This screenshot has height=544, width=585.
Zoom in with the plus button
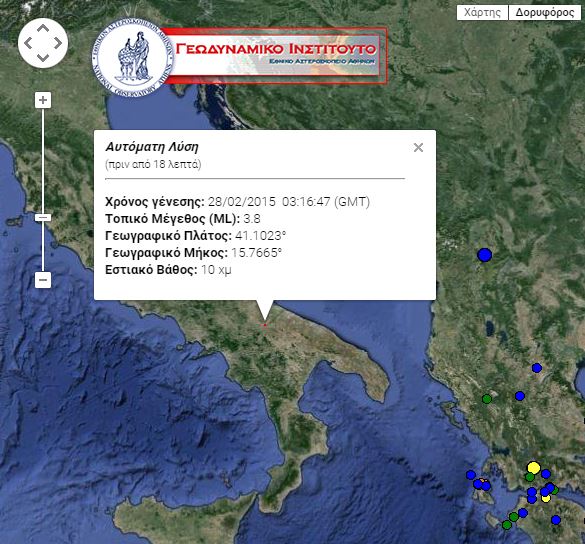coord(43,100)
